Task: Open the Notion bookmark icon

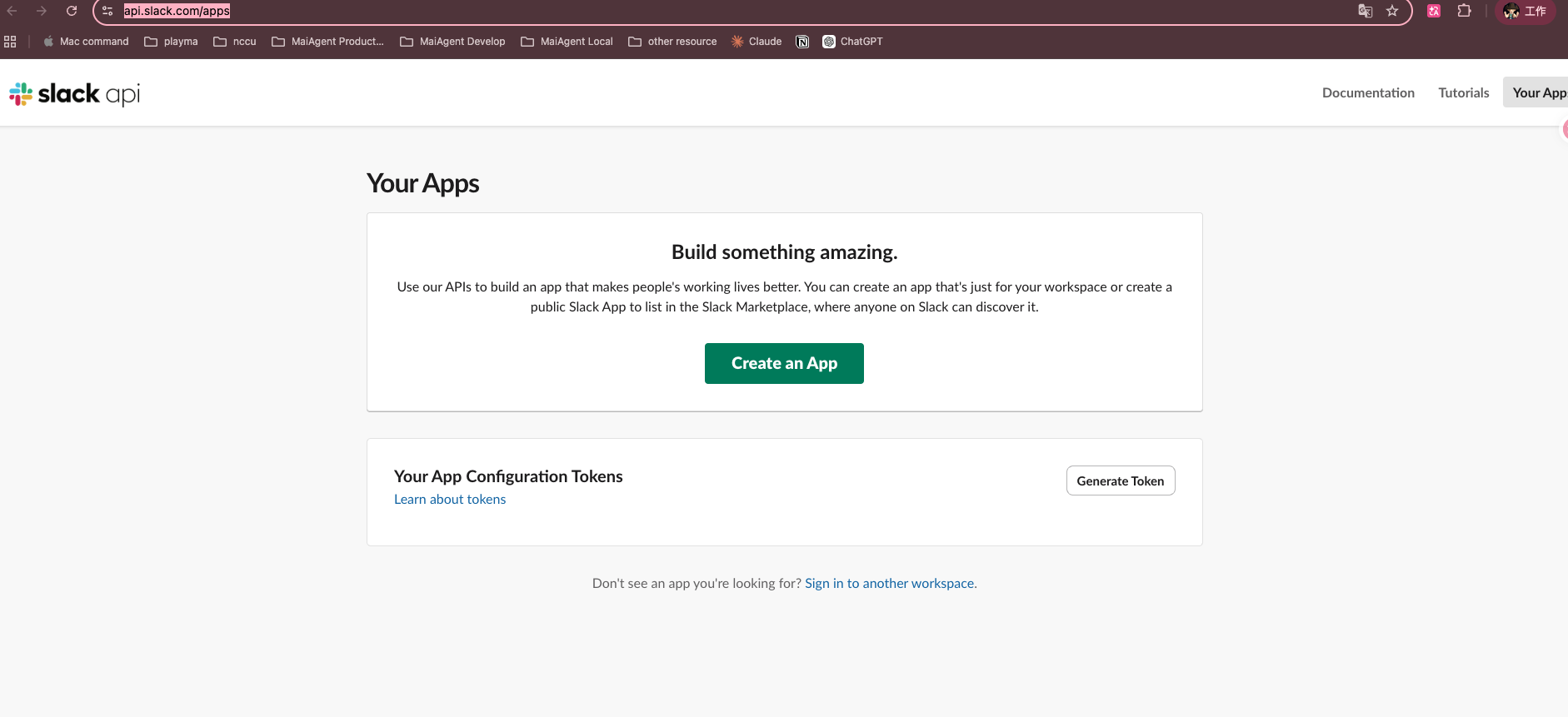Action: pos(802,42)
